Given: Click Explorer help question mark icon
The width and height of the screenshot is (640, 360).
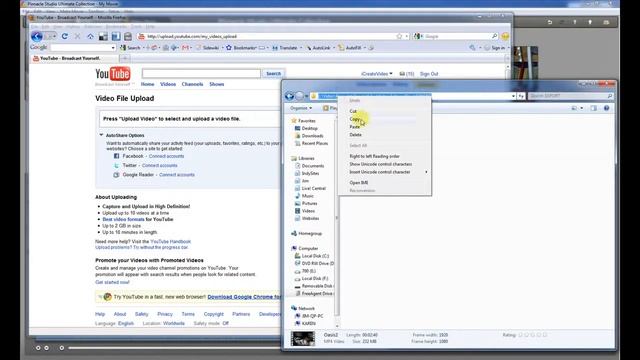Looking at the screenshot, I should (x=606, y=108).
